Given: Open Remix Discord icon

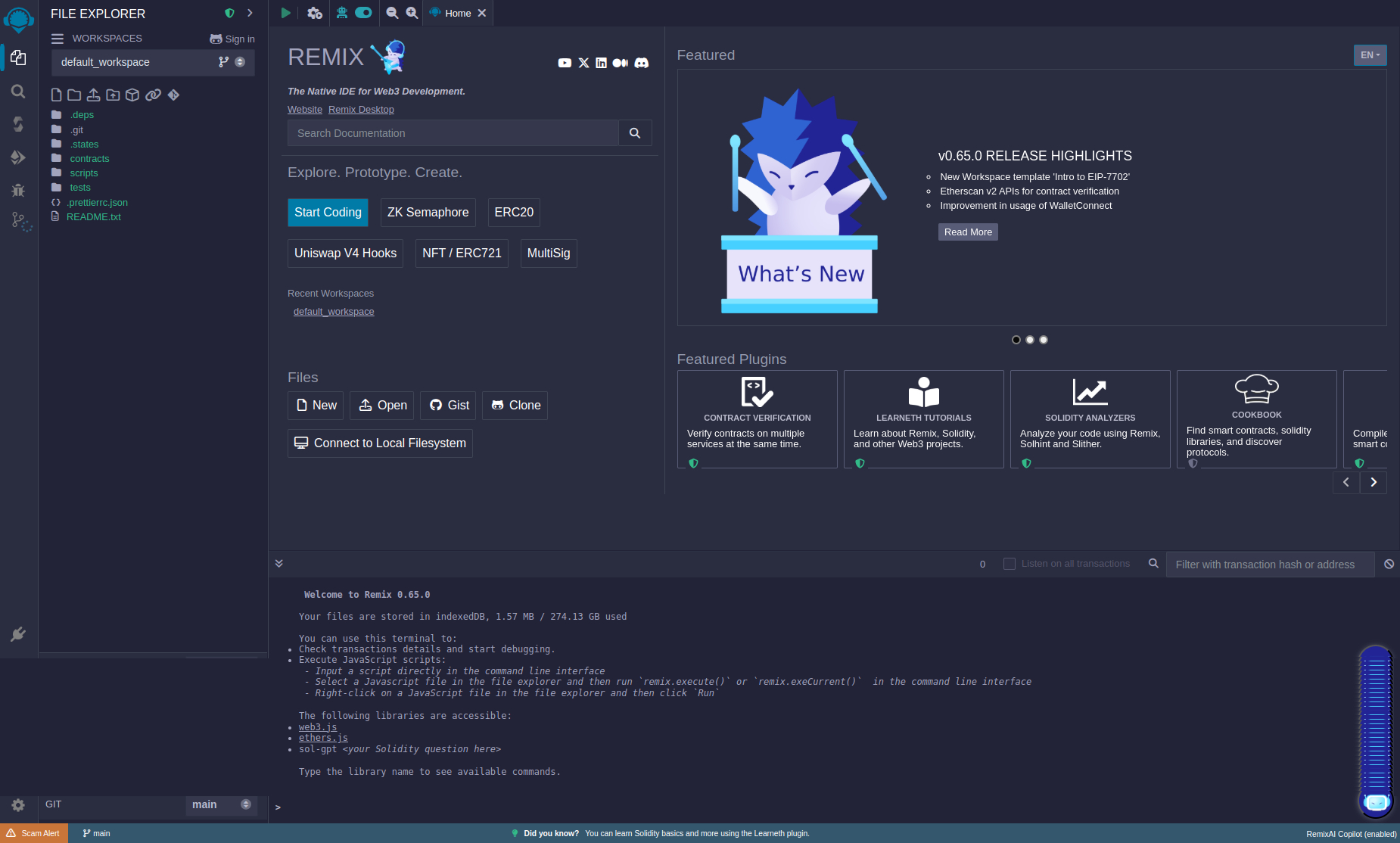Looking at the screenshot, I should pyautogui.click(x=641, y=63).
